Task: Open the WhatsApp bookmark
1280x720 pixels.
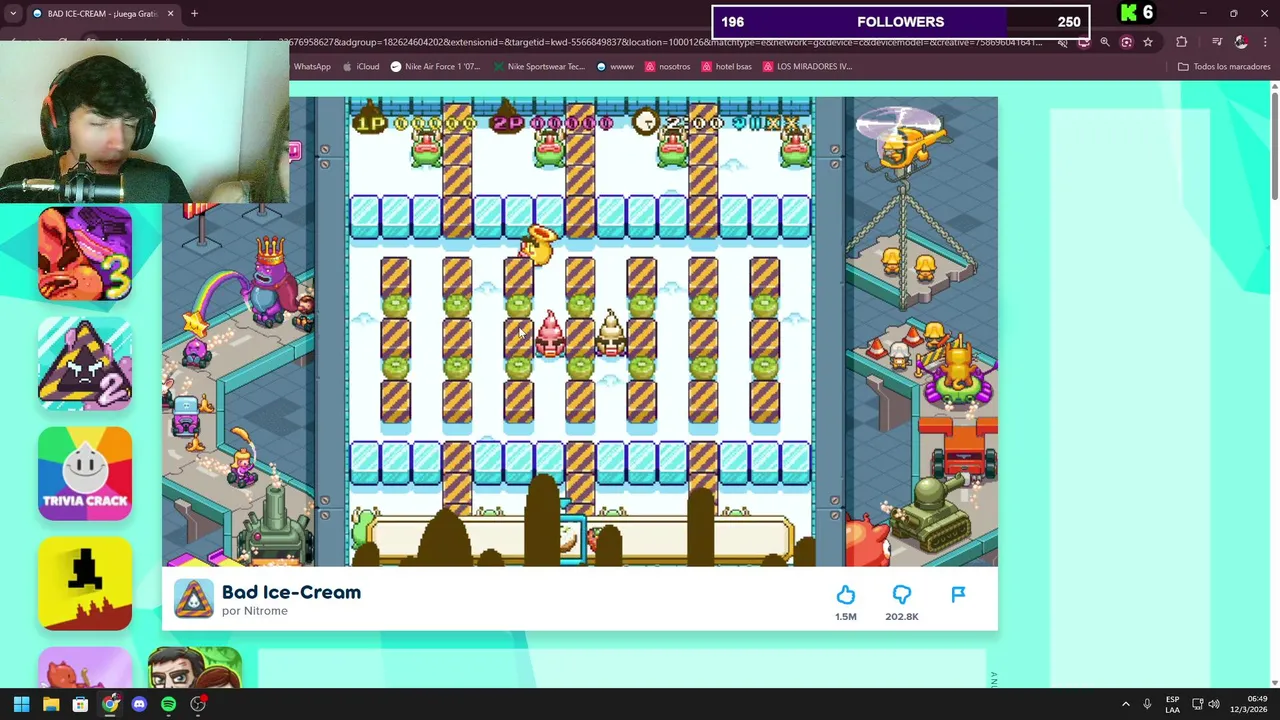Action: (312, 67)
